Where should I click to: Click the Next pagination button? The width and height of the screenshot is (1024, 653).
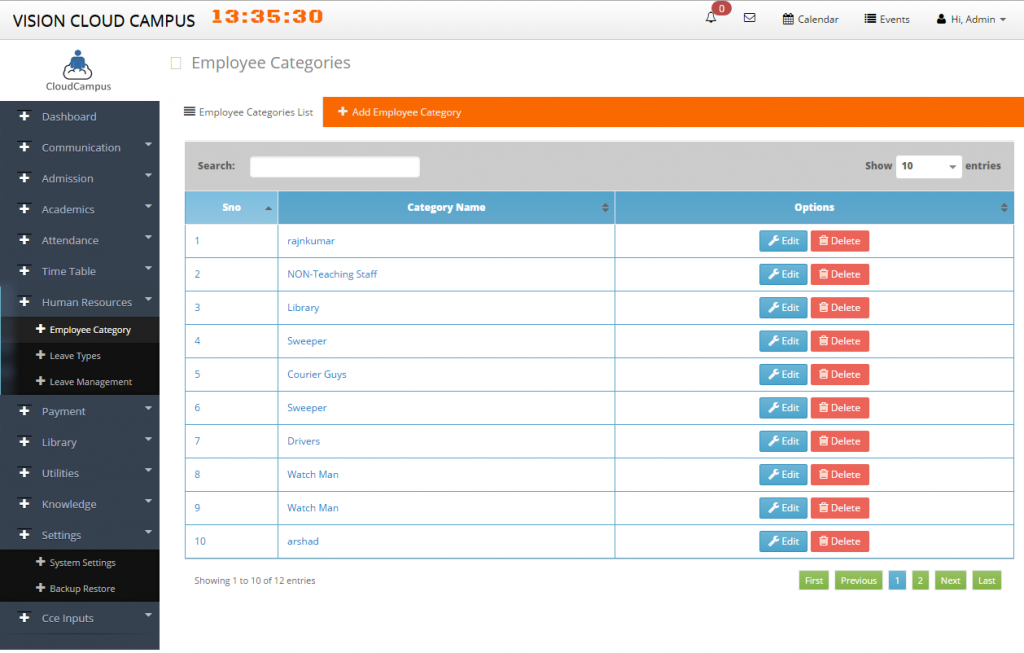tap(949, 580)
